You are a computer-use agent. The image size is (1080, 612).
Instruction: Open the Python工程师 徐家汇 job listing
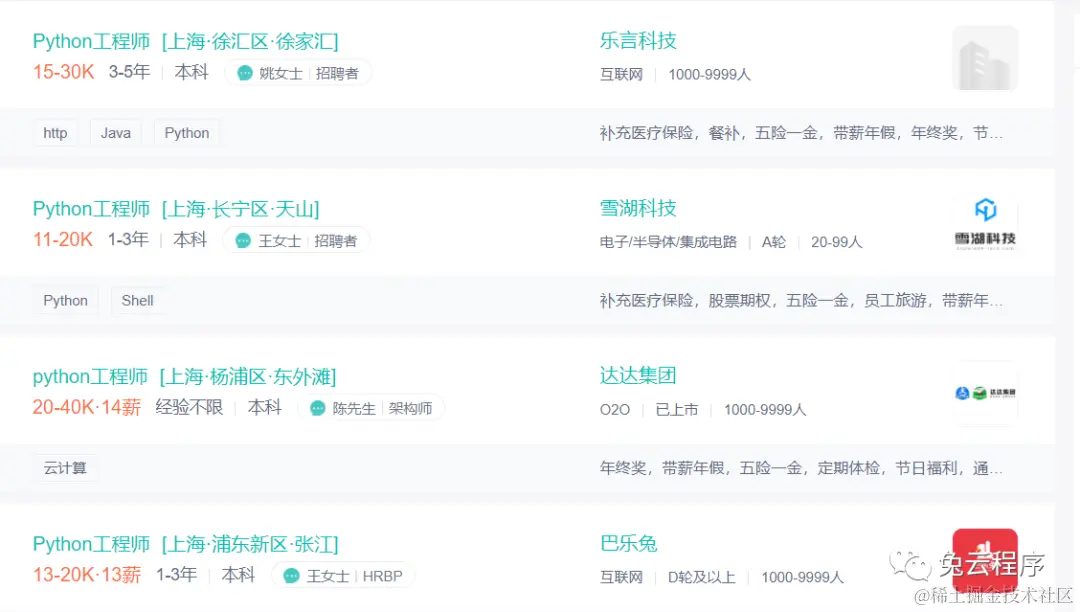coord(185,41)
